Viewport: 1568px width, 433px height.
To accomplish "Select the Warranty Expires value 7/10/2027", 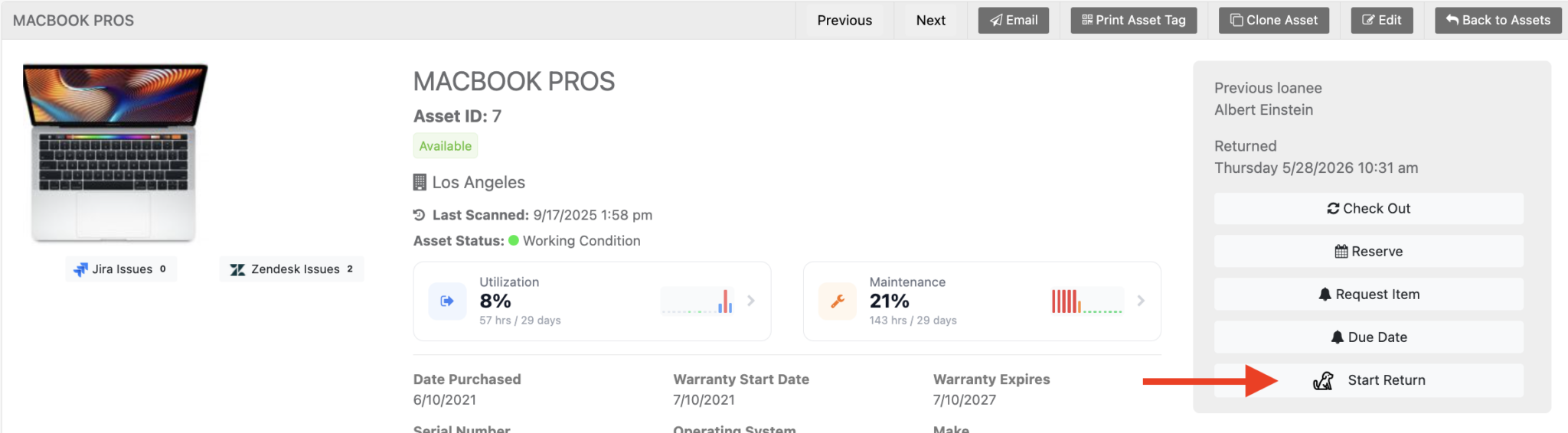I will coord(965,400).
